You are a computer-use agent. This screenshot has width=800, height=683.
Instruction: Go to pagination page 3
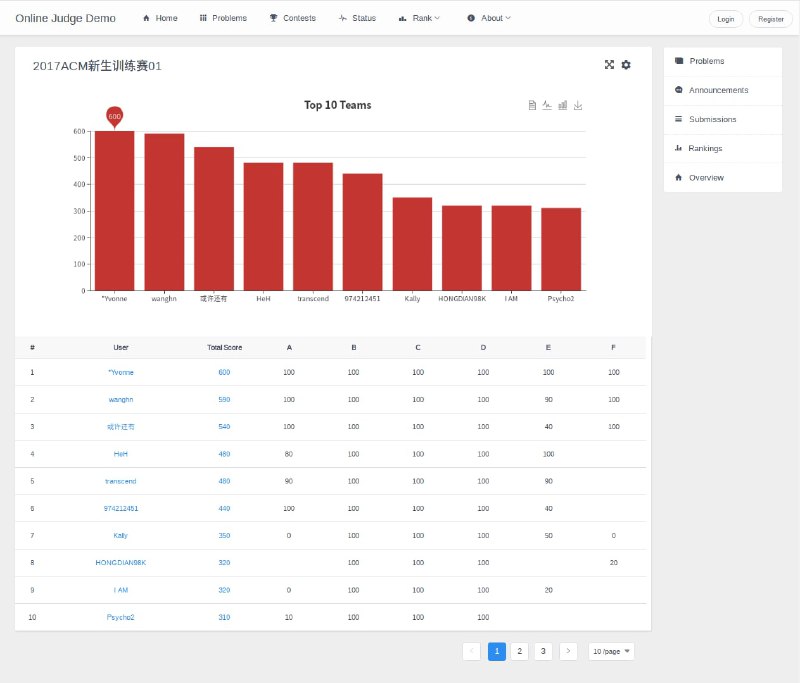point(543,651)
